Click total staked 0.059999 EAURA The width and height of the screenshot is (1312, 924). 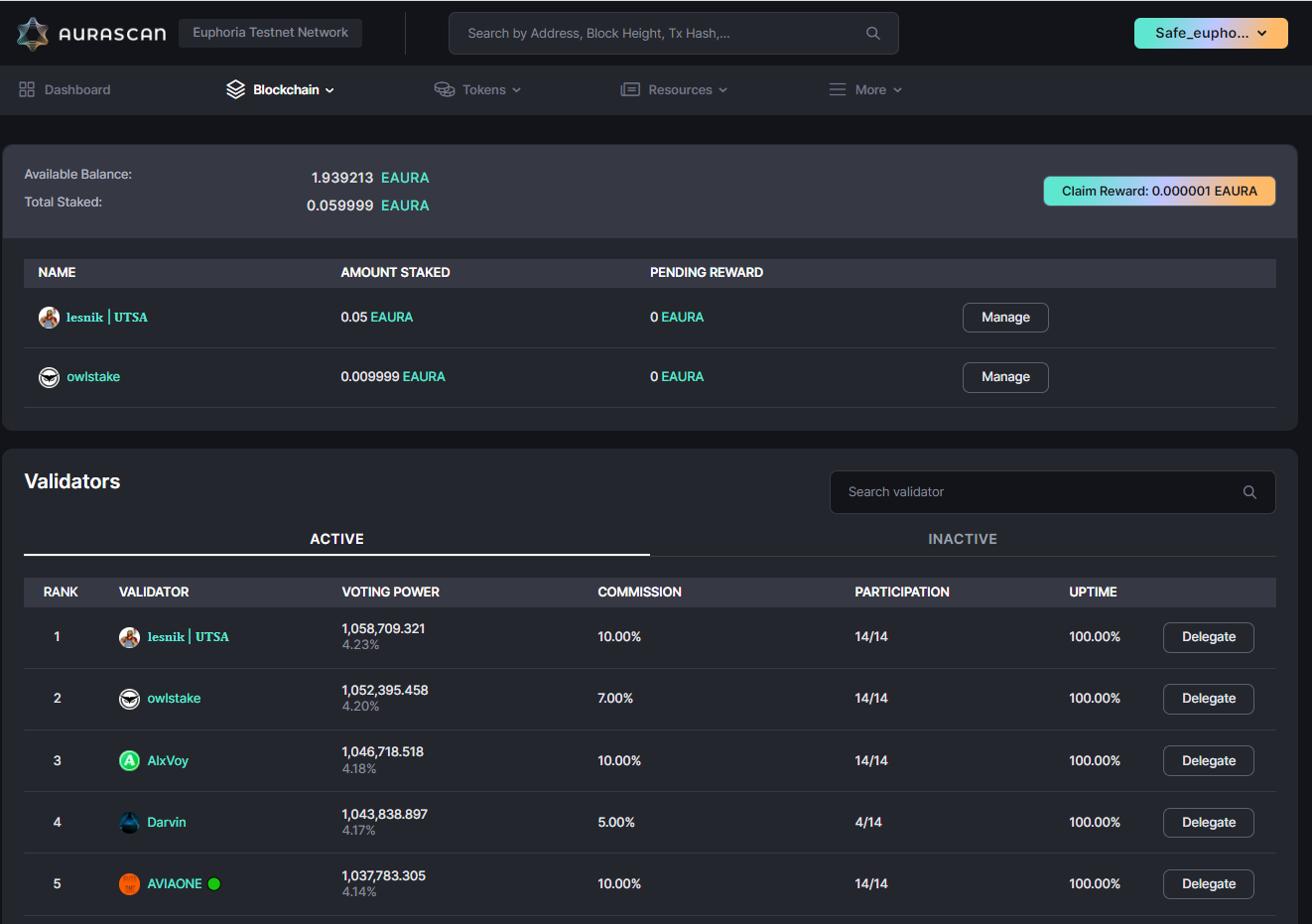pyautogui.click(x=368, y=205)
